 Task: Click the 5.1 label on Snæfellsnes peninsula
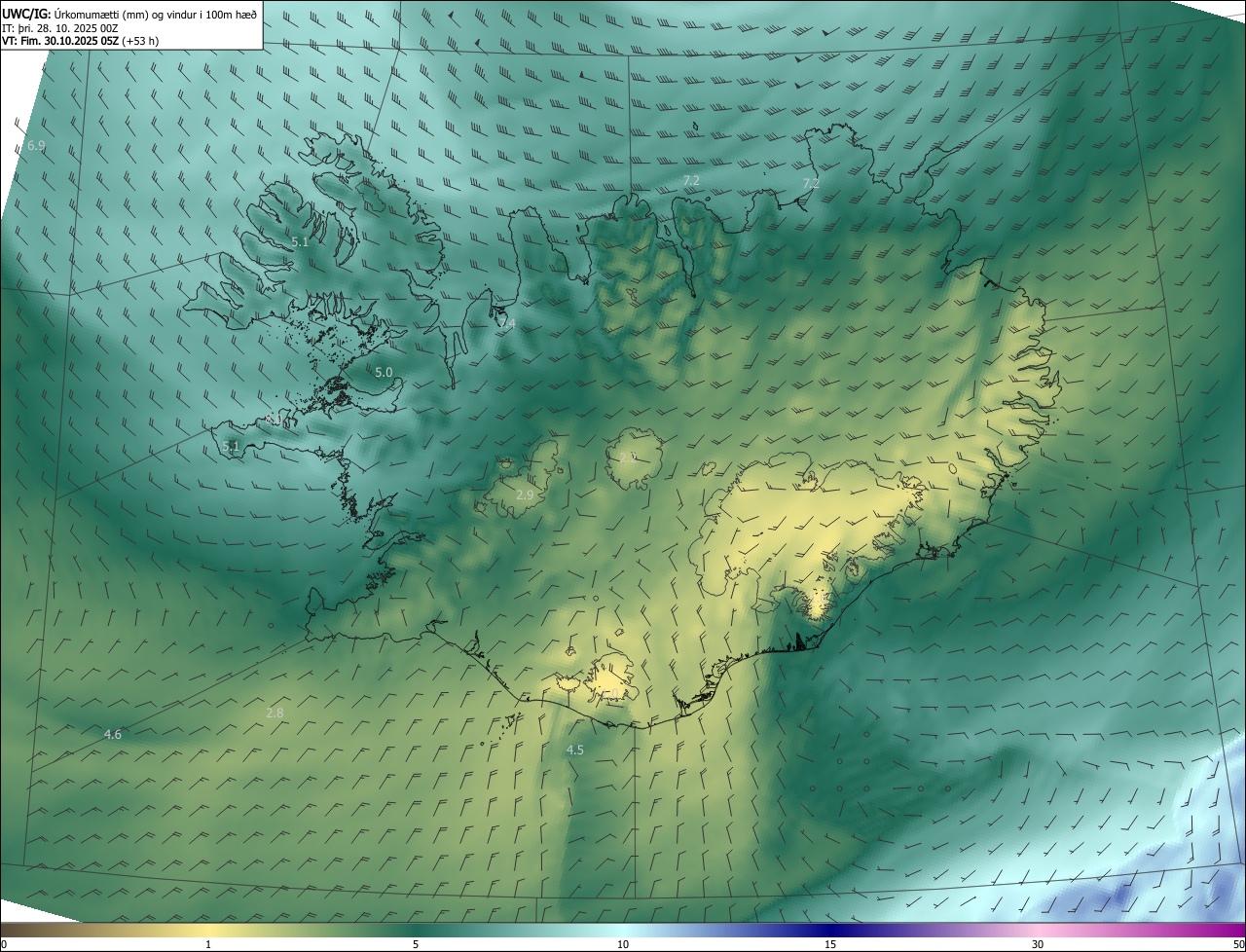pyautogui.click(x=231, y=446)
